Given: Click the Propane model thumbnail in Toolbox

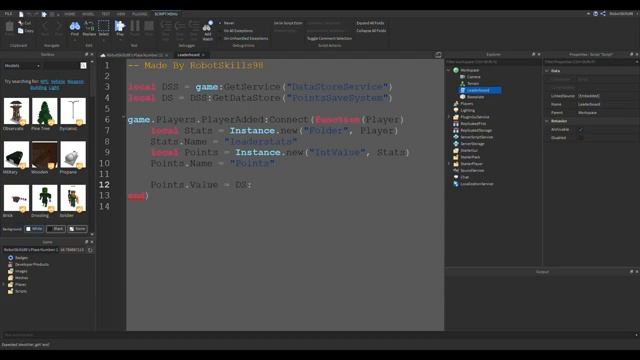Looking at the screenshot, I should coord(73,155).
